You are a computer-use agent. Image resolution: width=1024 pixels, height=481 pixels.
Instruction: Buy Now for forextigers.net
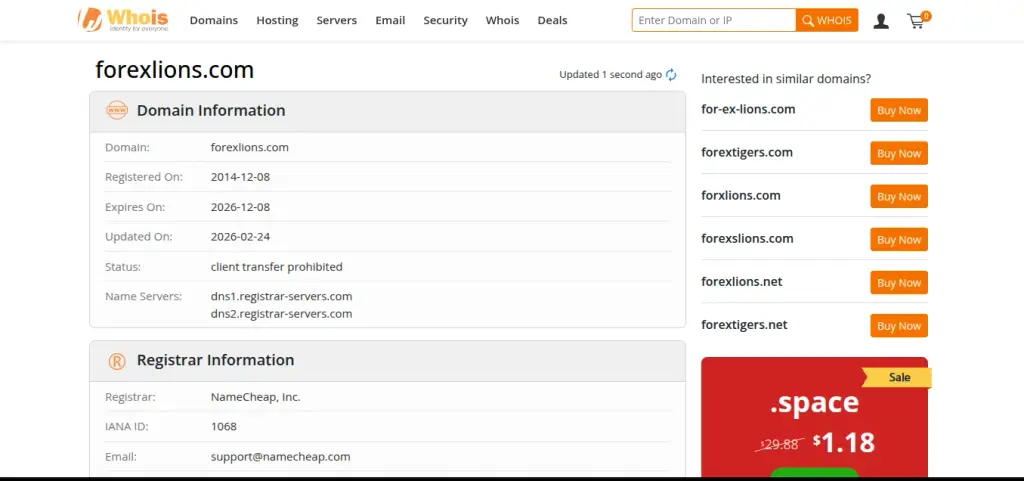coord(899,326)
